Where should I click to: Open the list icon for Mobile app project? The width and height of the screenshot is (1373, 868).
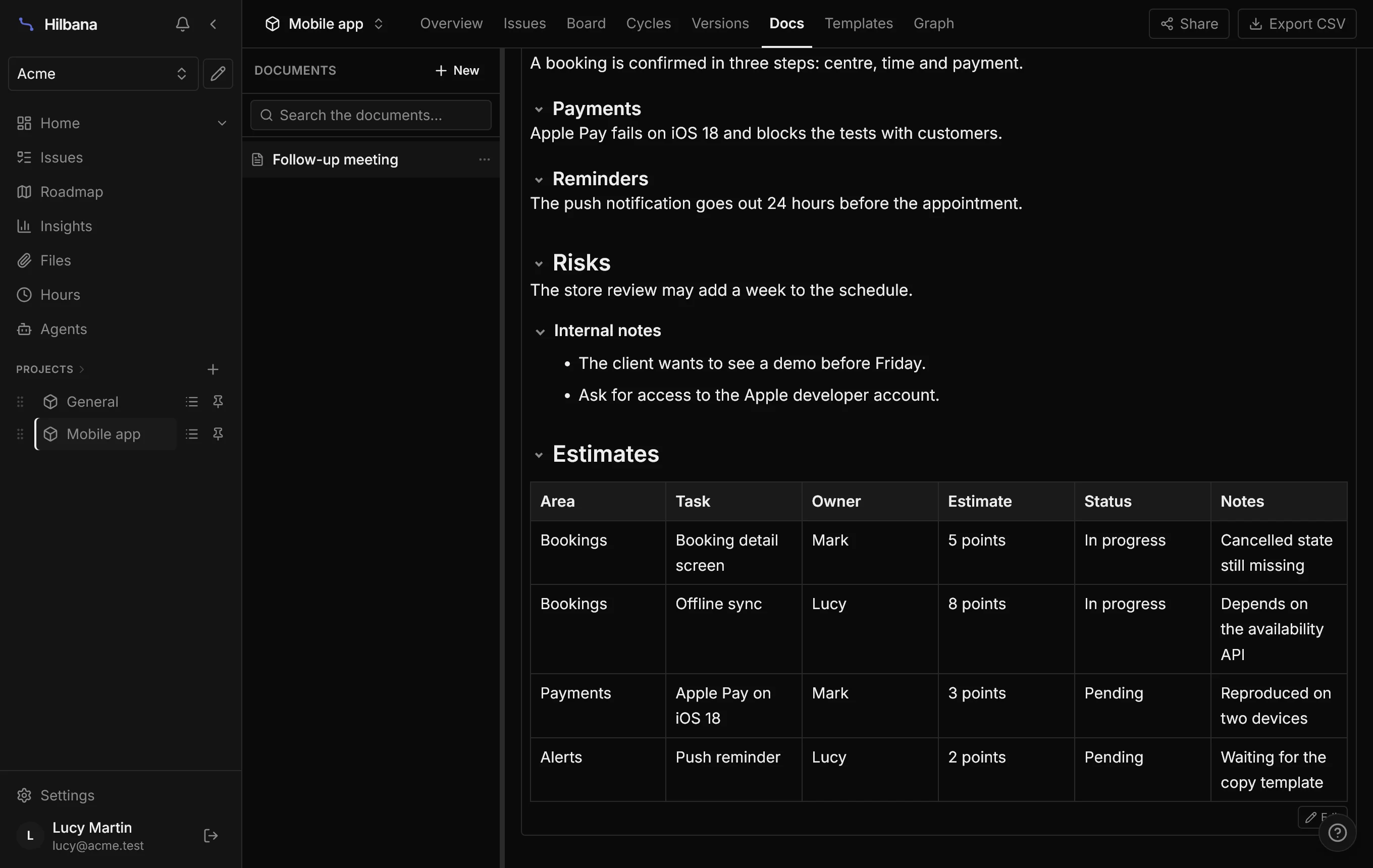tap(192, 435)
